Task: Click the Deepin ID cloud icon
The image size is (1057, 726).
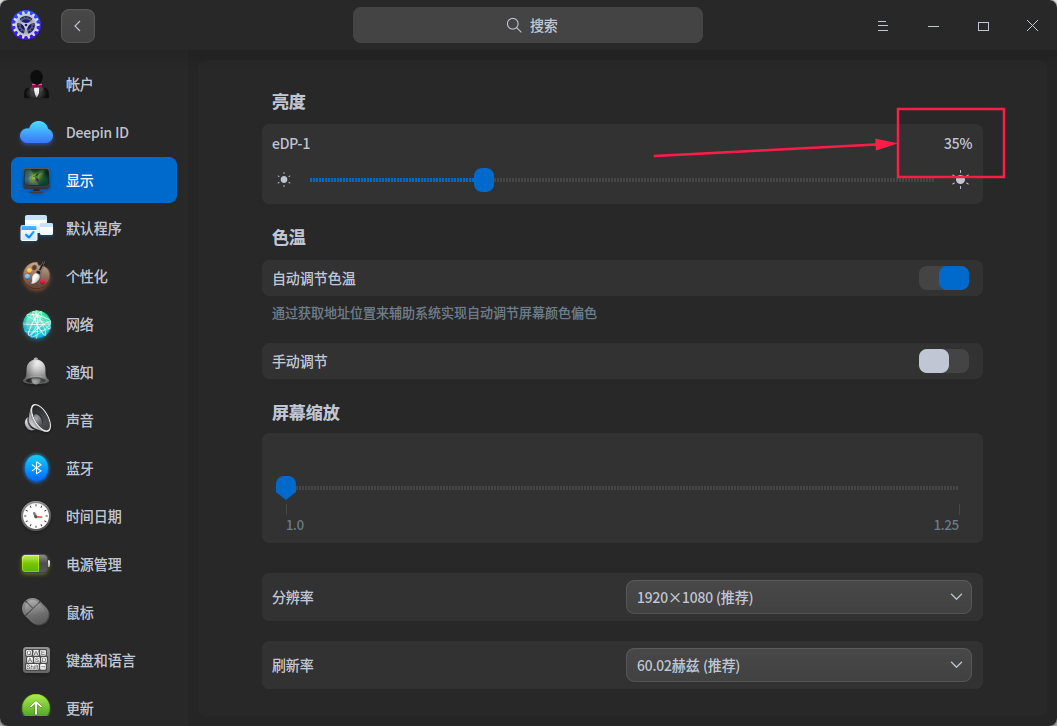Action: pyautogui.click(x=37, y=132)
